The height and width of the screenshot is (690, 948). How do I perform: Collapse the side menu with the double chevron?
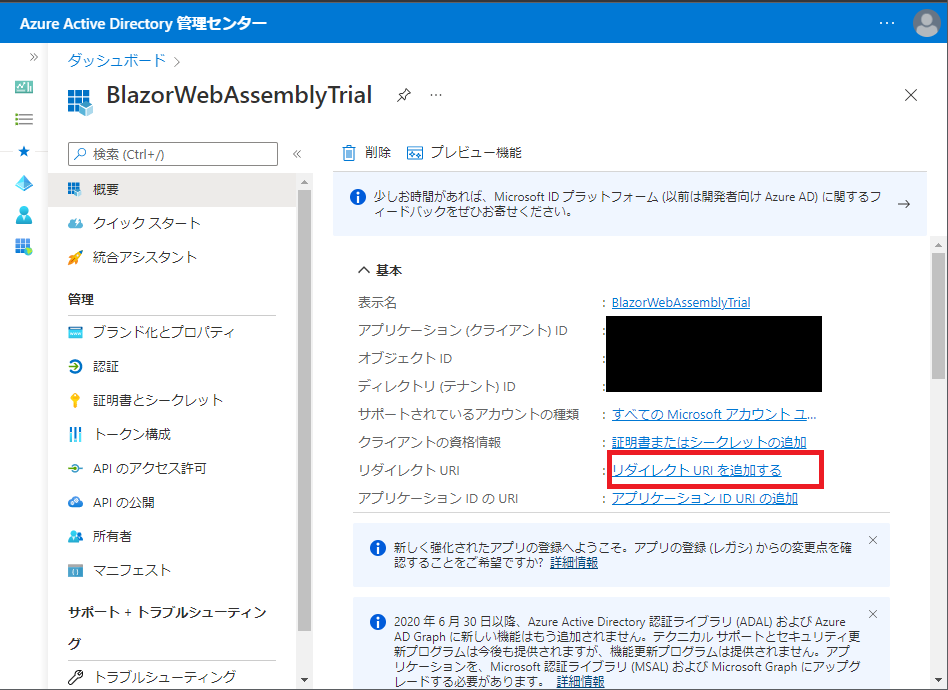coord(297,154)
